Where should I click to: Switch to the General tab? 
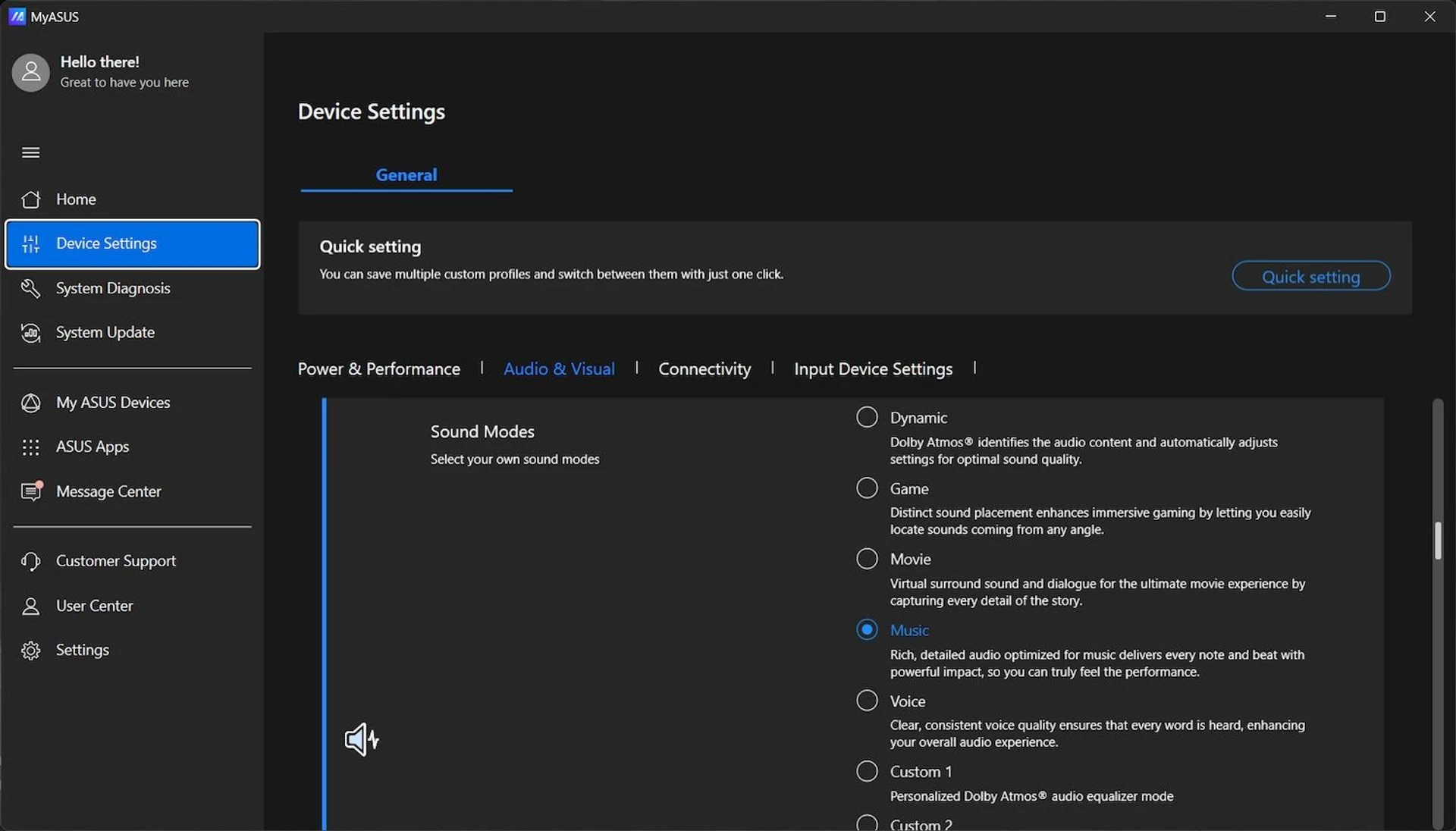point(406,175)
